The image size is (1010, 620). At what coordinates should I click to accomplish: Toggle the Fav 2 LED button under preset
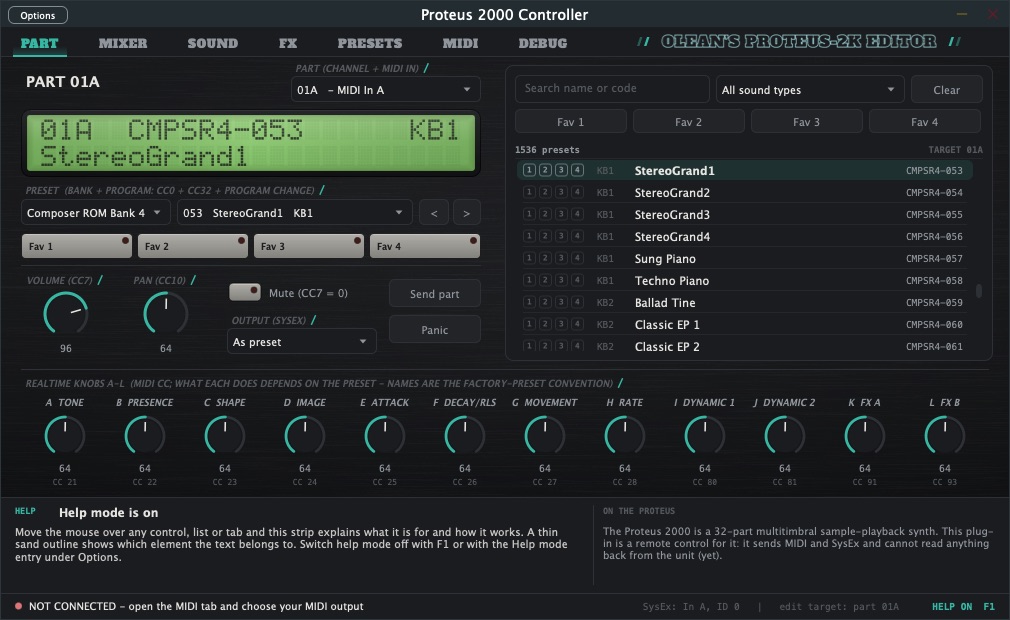click(x=193, y=246)
